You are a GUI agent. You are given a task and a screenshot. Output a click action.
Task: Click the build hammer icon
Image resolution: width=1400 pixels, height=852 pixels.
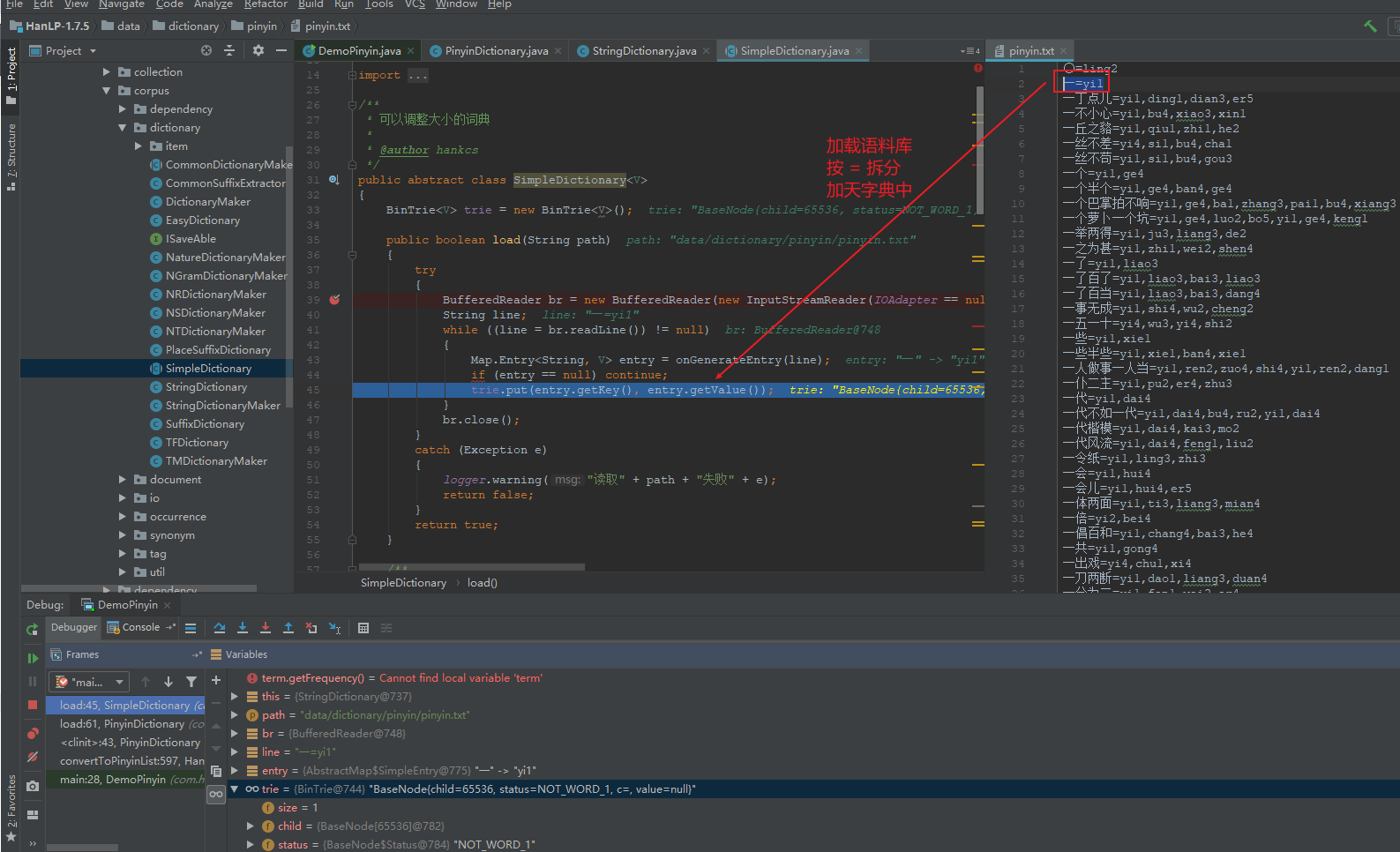coord(1370,26)
